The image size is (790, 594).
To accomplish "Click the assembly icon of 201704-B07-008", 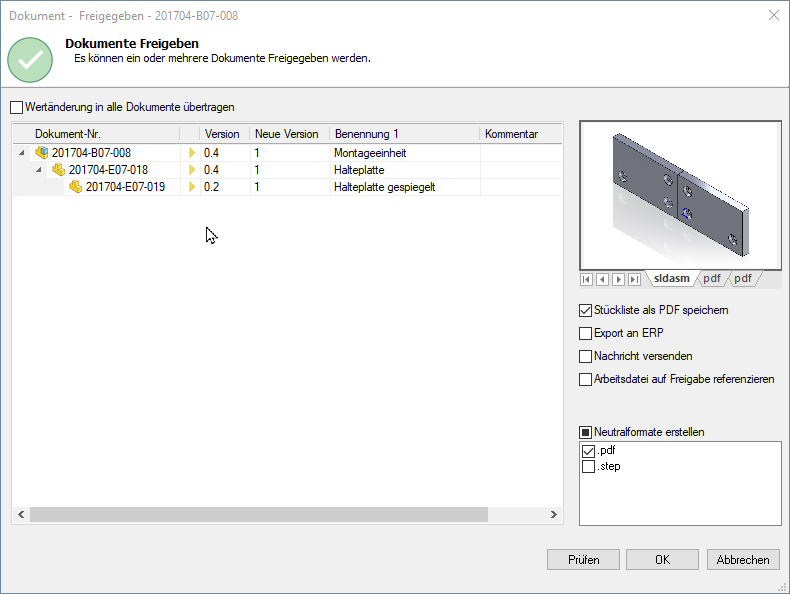I will (x=42, y=153).
